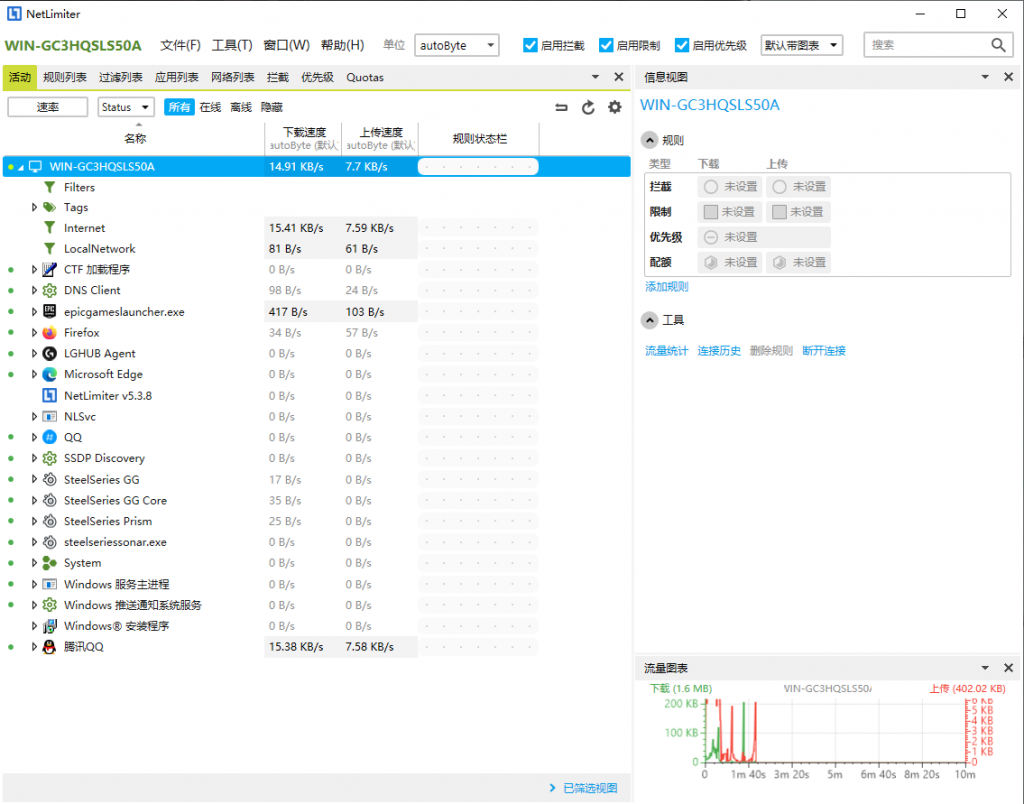Screen dimensions: 1024x804
Task: Uncheck 启用限制 in the top bar
Action: tap(606, 45)
